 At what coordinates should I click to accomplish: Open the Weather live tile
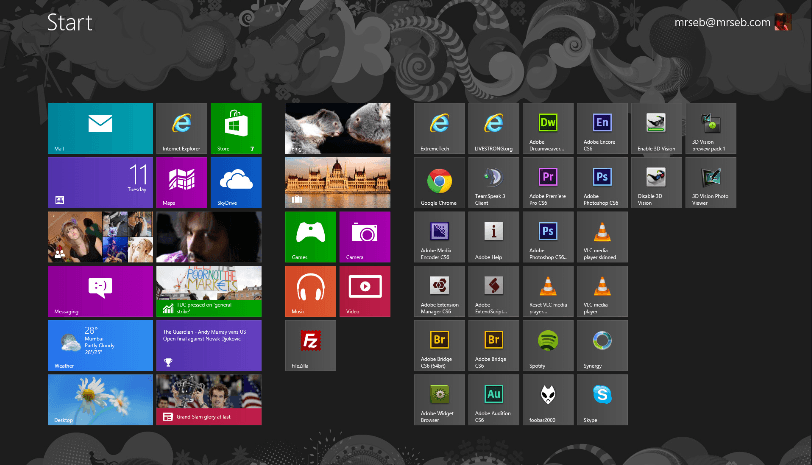coord(100,345)
